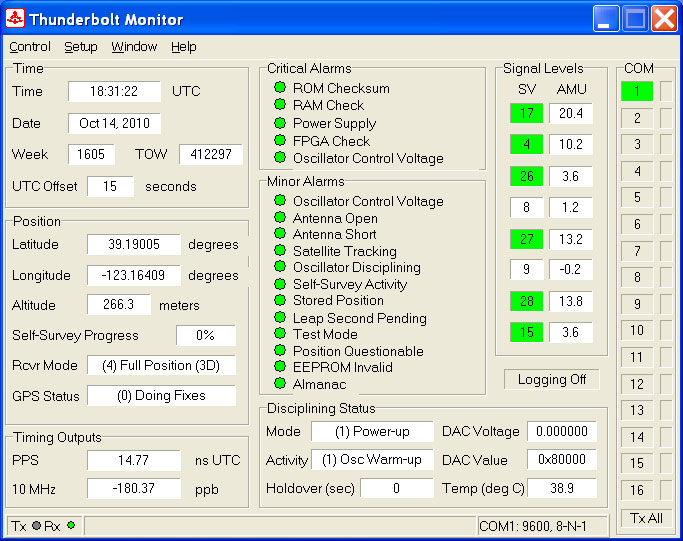Click the Satellite Tracking alarm indicator

(280, 250)
